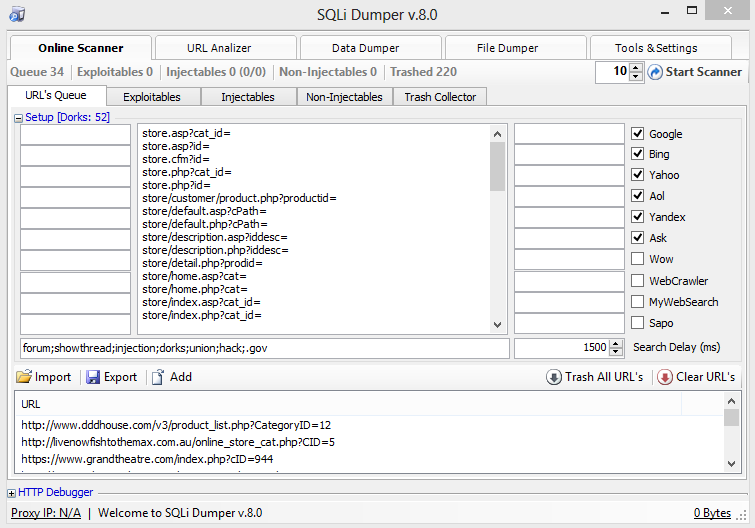Click the 0 Bytes link in status bar
The image size is (755, 528).
712,513
